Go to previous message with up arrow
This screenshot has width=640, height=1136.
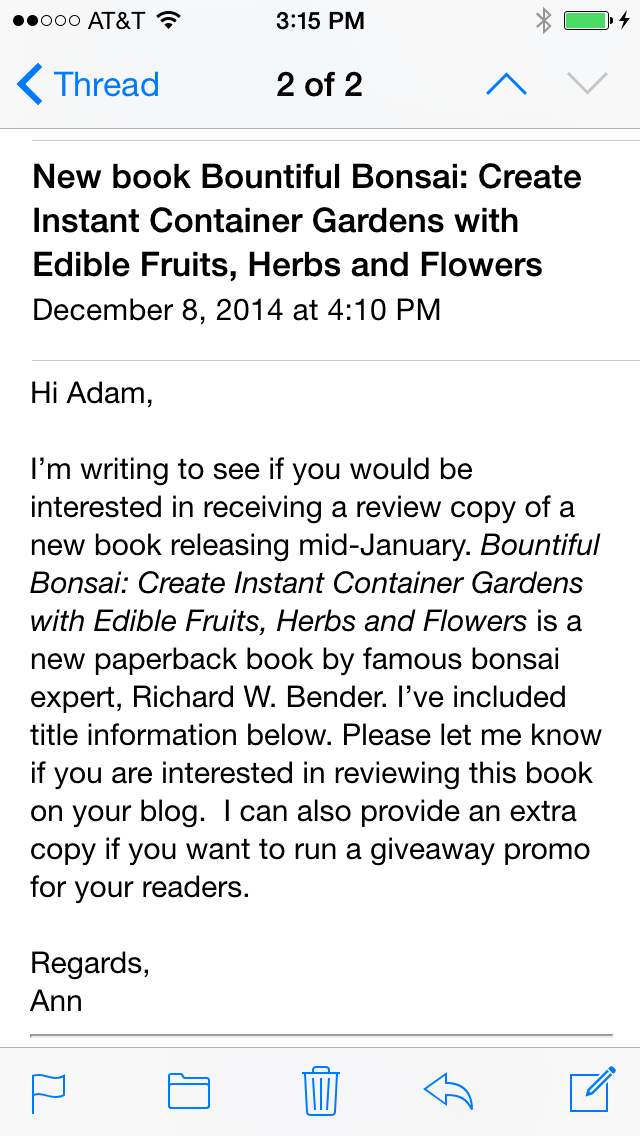click(x=506, y=85)
